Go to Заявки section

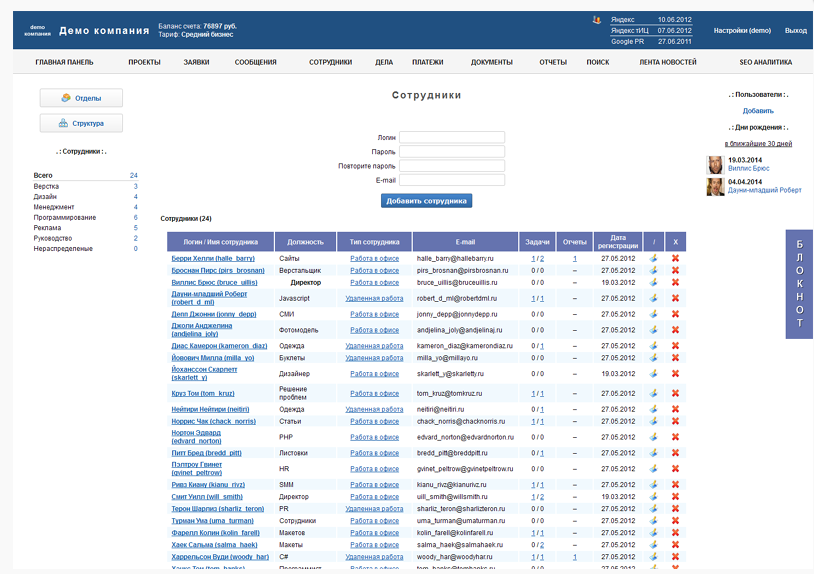196,62
